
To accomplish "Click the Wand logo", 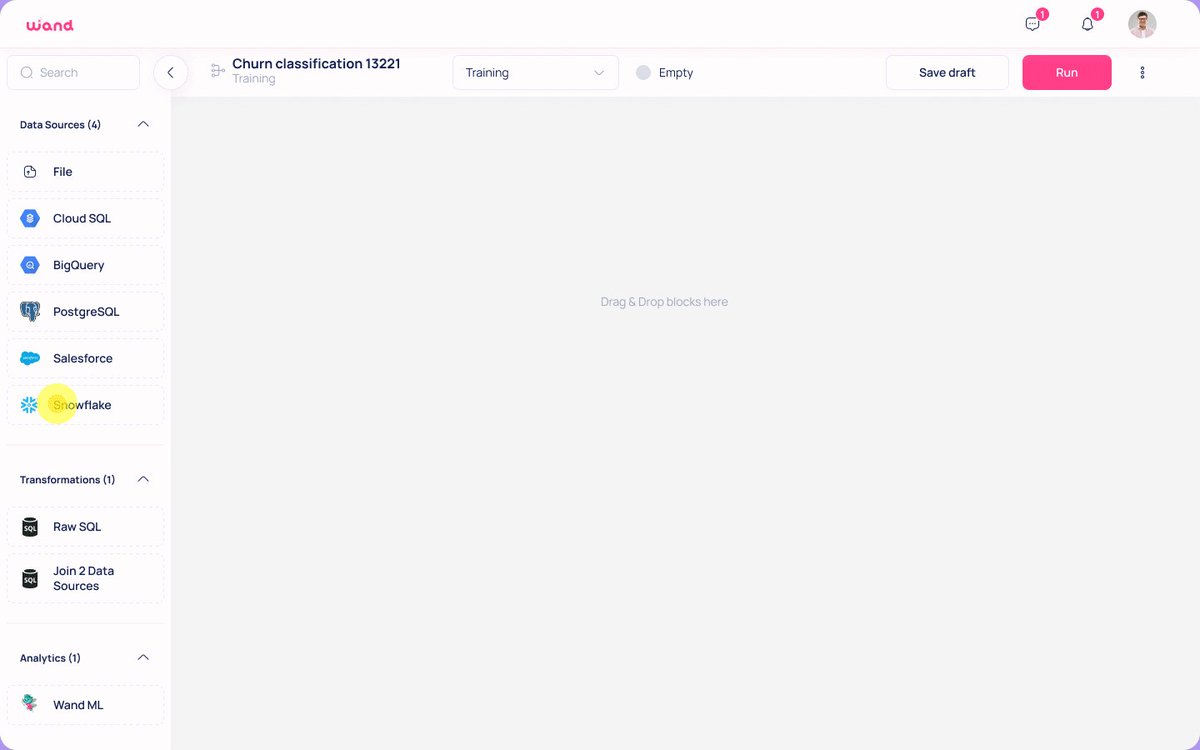I will (x=50, y=25).
